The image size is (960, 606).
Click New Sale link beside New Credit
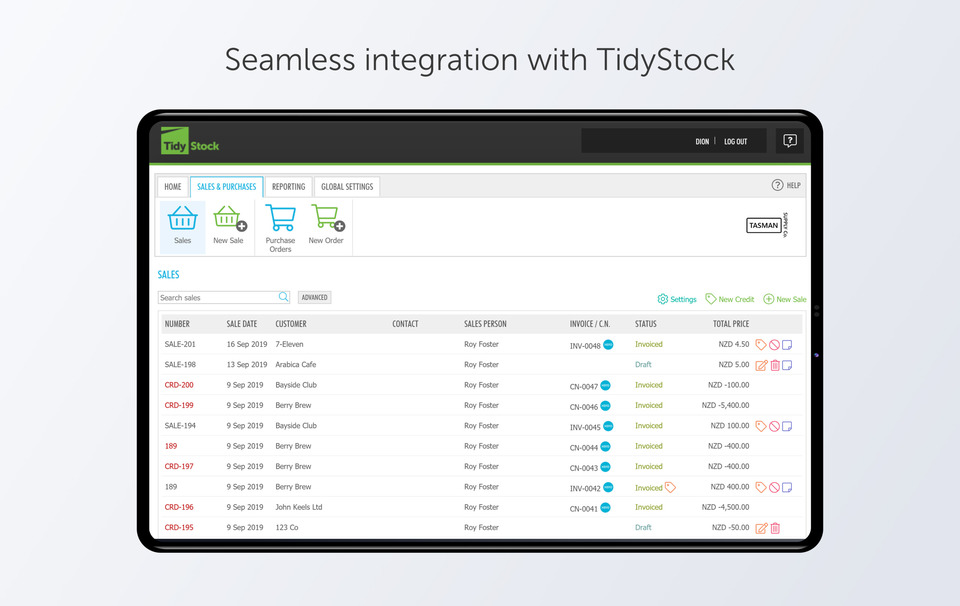(x=785, y=299)
